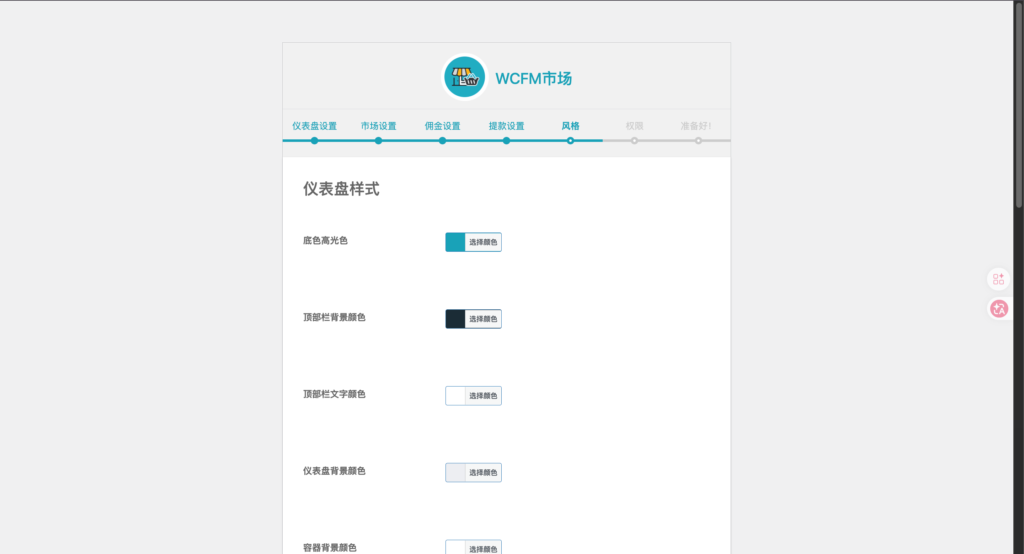Open the pink grid-plus floating widget icon
The width and height of the screenshot is (1024, 554).
tap(998, 279)
